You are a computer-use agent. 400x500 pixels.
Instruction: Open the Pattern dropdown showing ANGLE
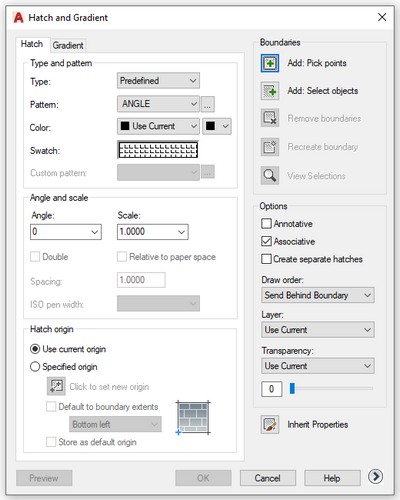pos(158,104)
